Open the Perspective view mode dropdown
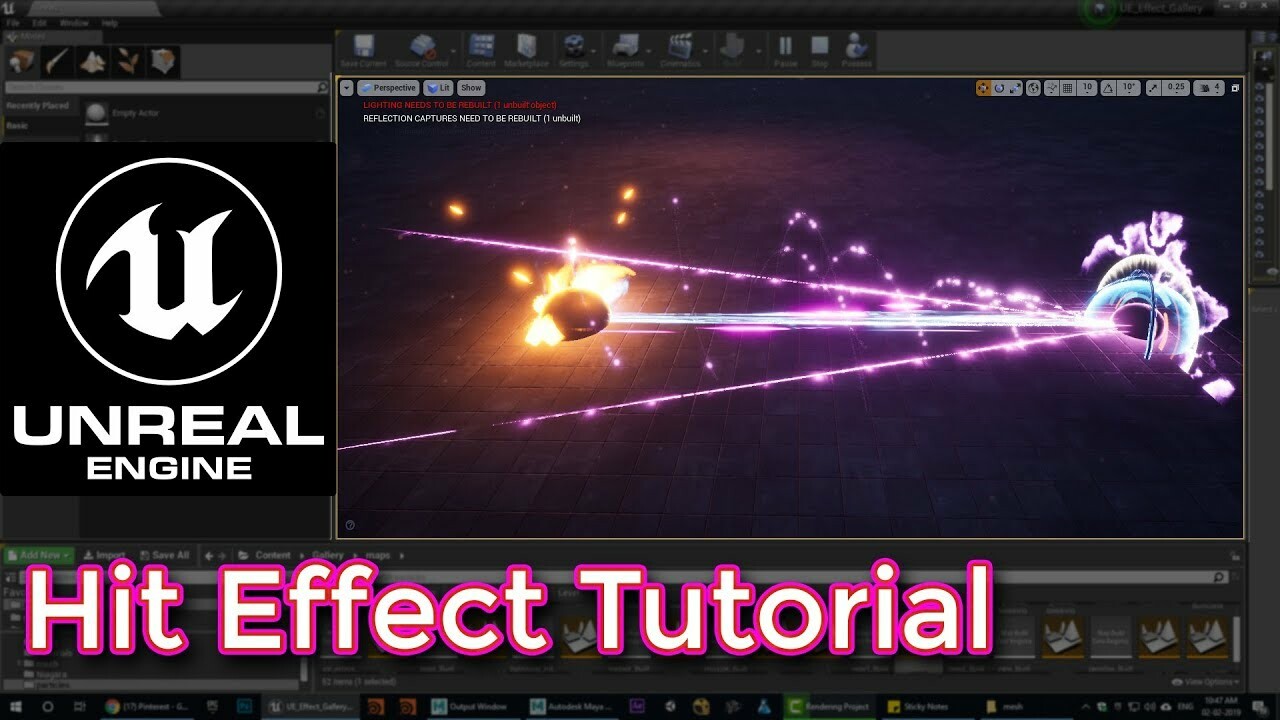The width and height of the screenshot is (1280, 720). [x=388, y=88]
